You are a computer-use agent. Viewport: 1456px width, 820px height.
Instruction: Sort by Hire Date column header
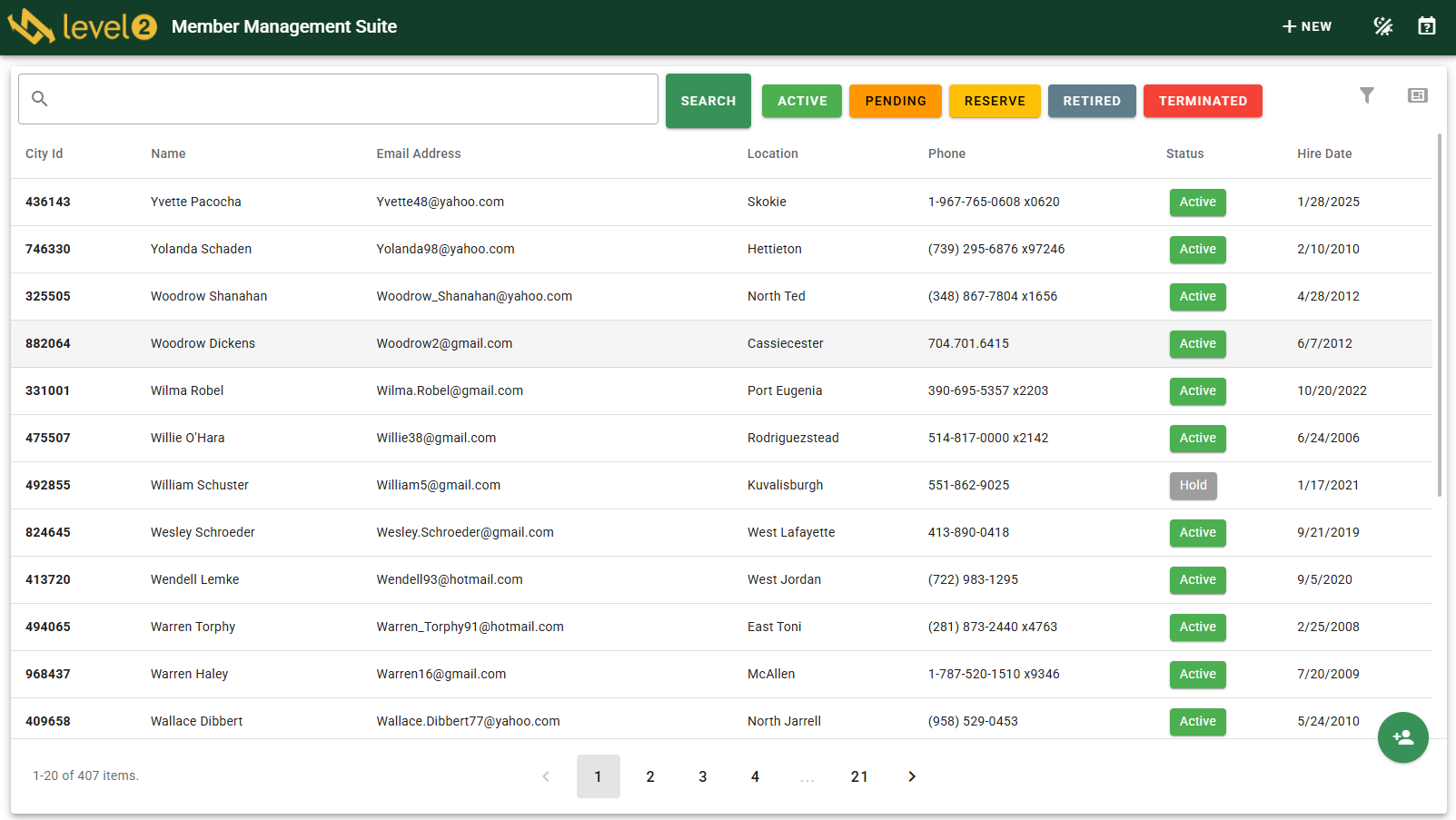(x=1324, y=153)
